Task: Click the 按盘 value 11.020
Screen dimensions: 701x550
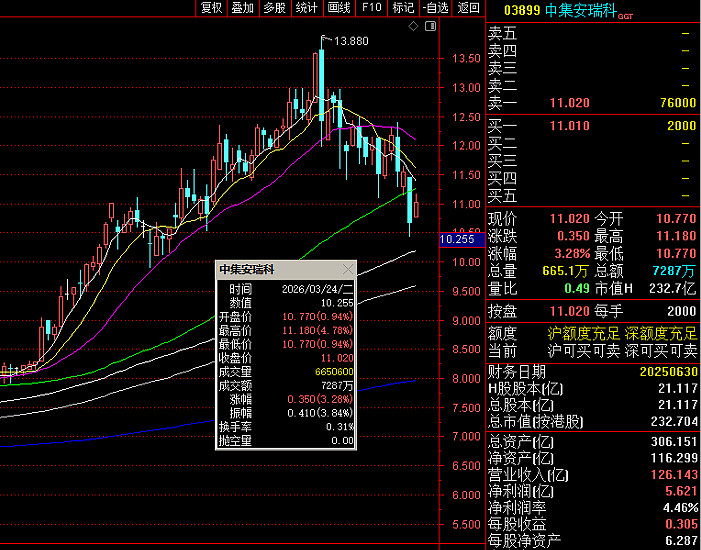Action: point(570,311)
